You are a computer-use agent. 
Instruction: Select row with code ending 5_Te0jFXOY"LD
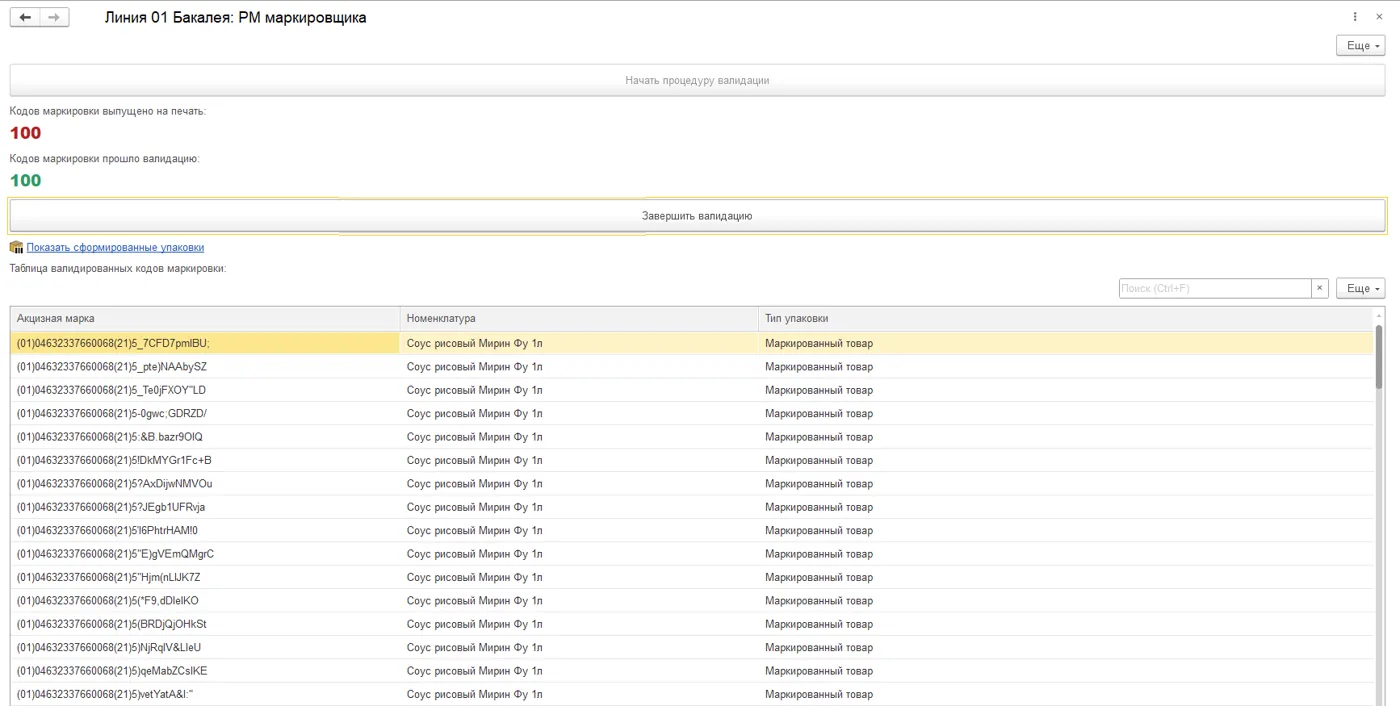691,390
